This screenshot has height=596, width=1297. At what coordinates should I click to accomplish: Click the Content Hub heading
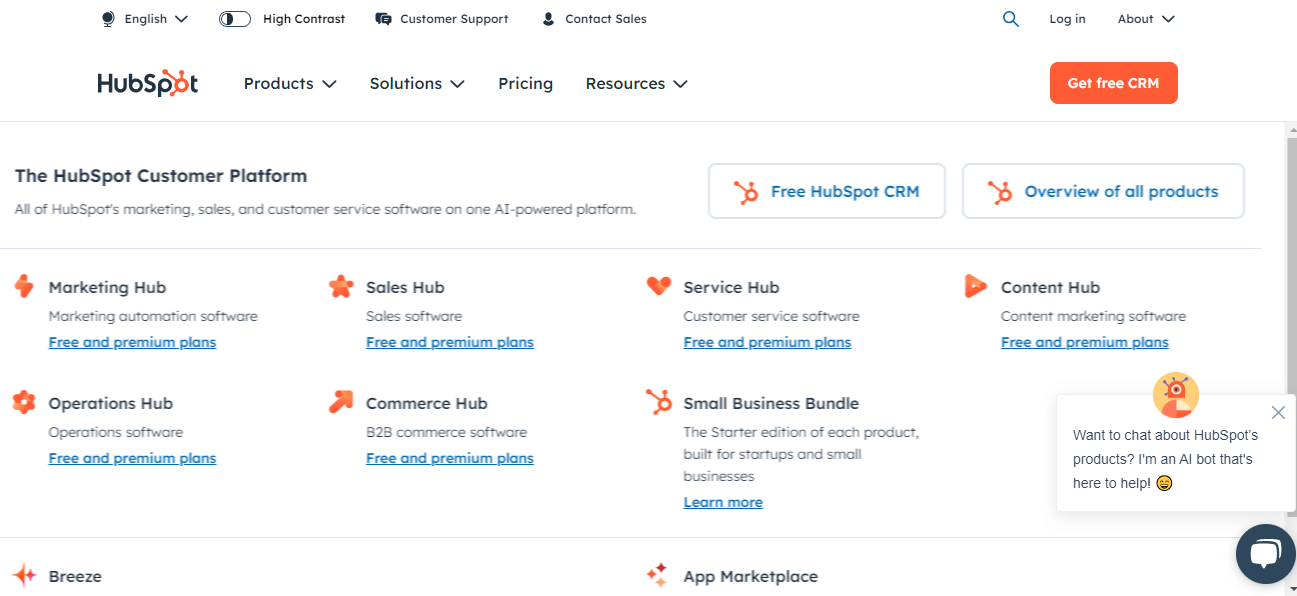[x=1050, y=287]
